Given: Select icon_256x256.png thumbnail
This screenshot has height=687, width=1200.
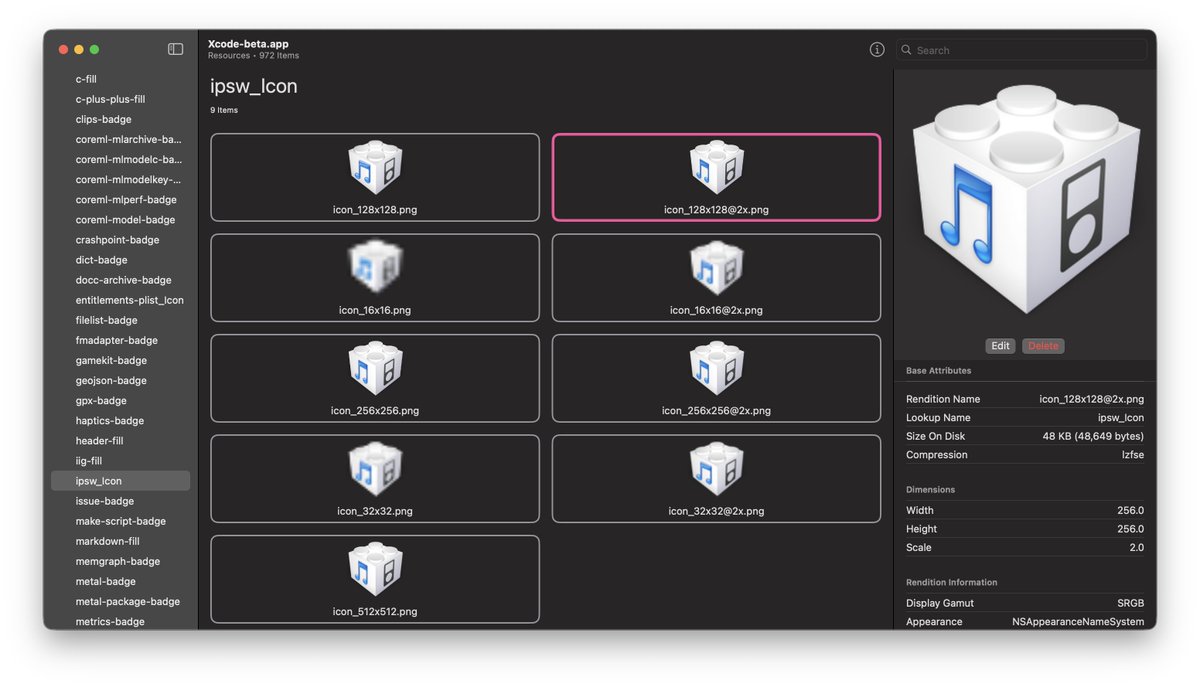Looking at the screenshot, I should [375, 378].
